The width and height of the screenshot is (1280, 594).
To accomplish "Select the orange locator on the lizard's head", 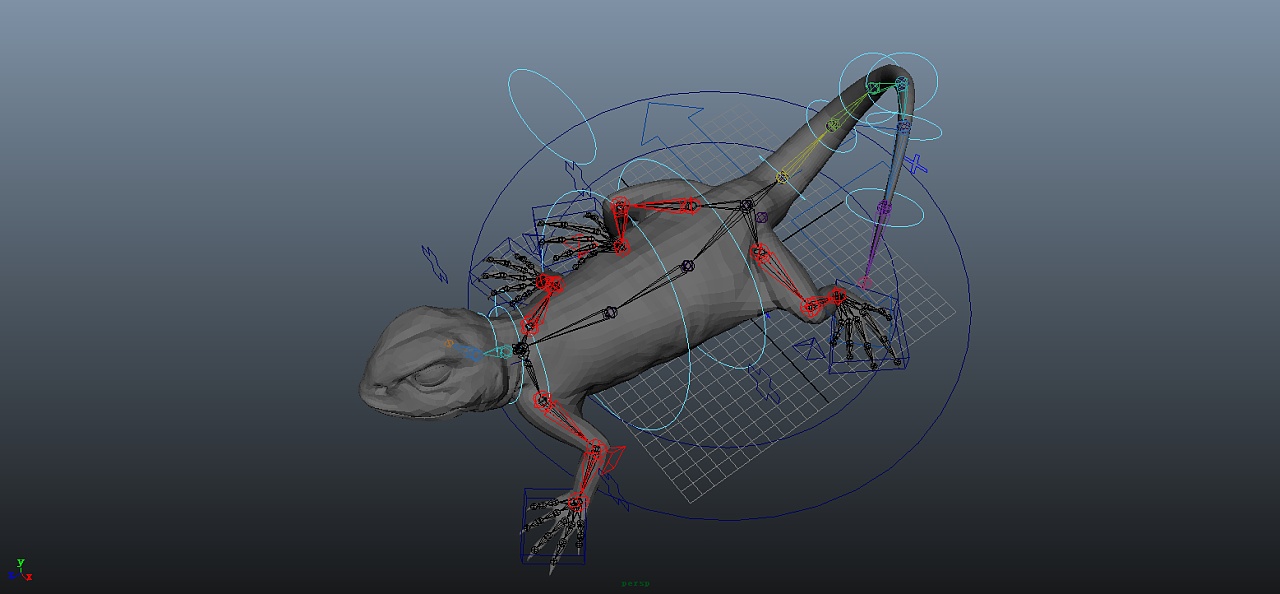I will [x=449, y=343].
